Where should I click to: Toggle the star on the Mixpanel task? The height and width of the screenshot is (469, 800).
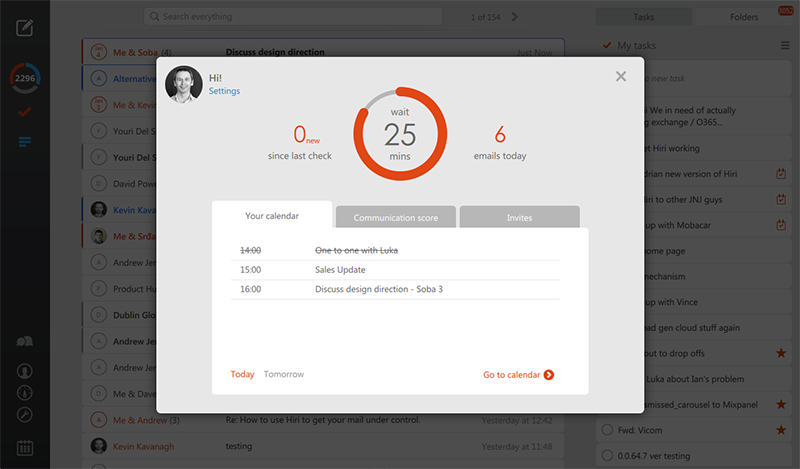click(781, 404)
